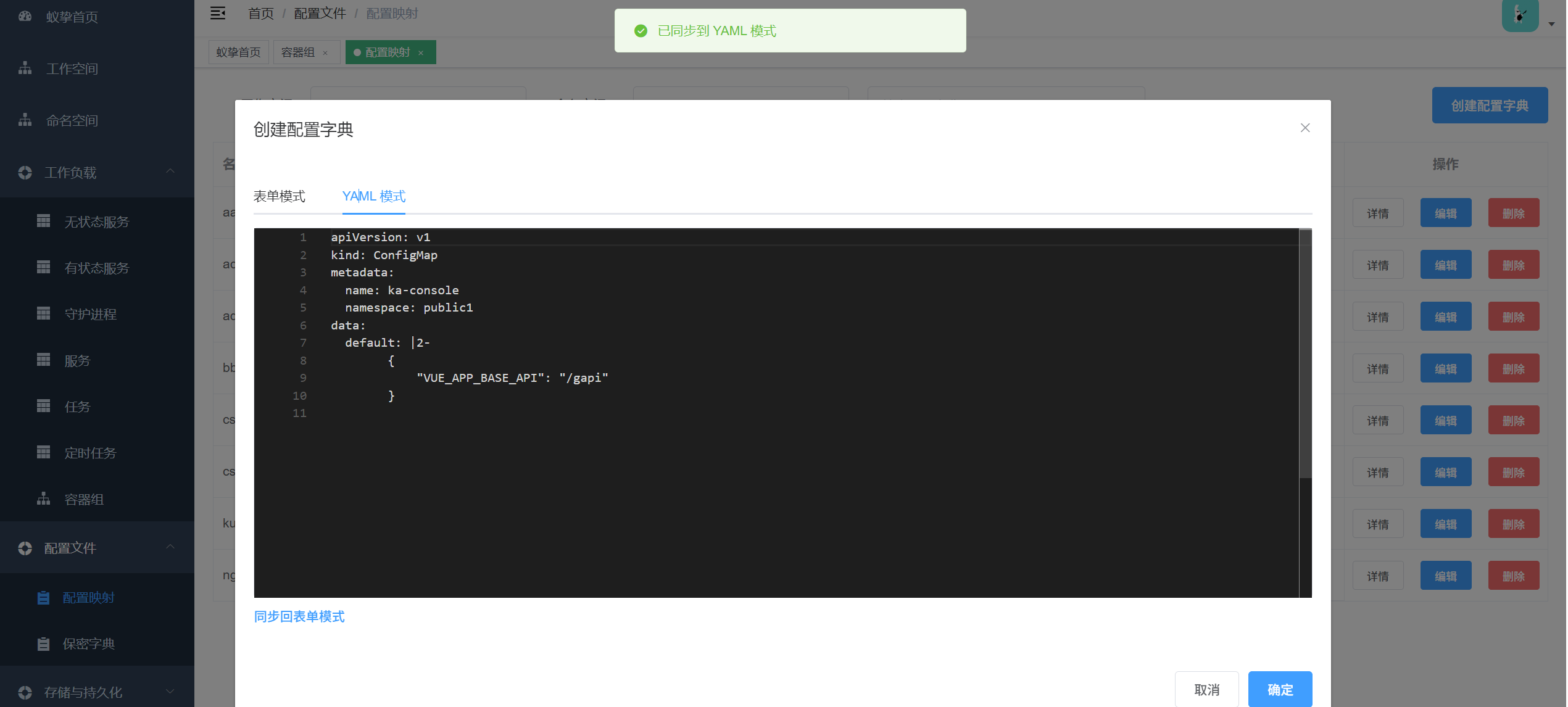Click the YAML editor vertical scrollbar

coord(1305,353)
